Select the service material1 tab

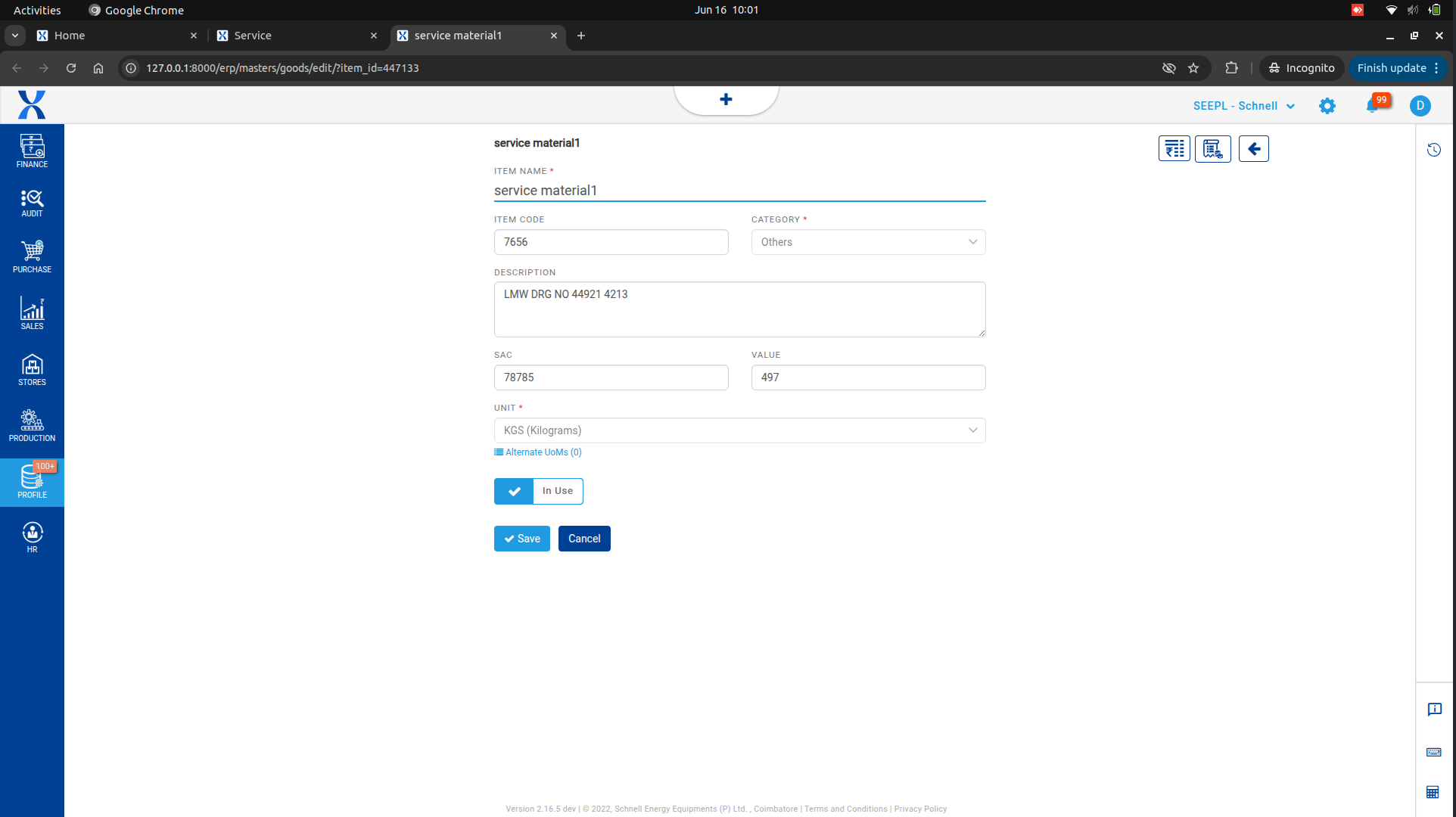pyautogui.click(x=478, y=36)
